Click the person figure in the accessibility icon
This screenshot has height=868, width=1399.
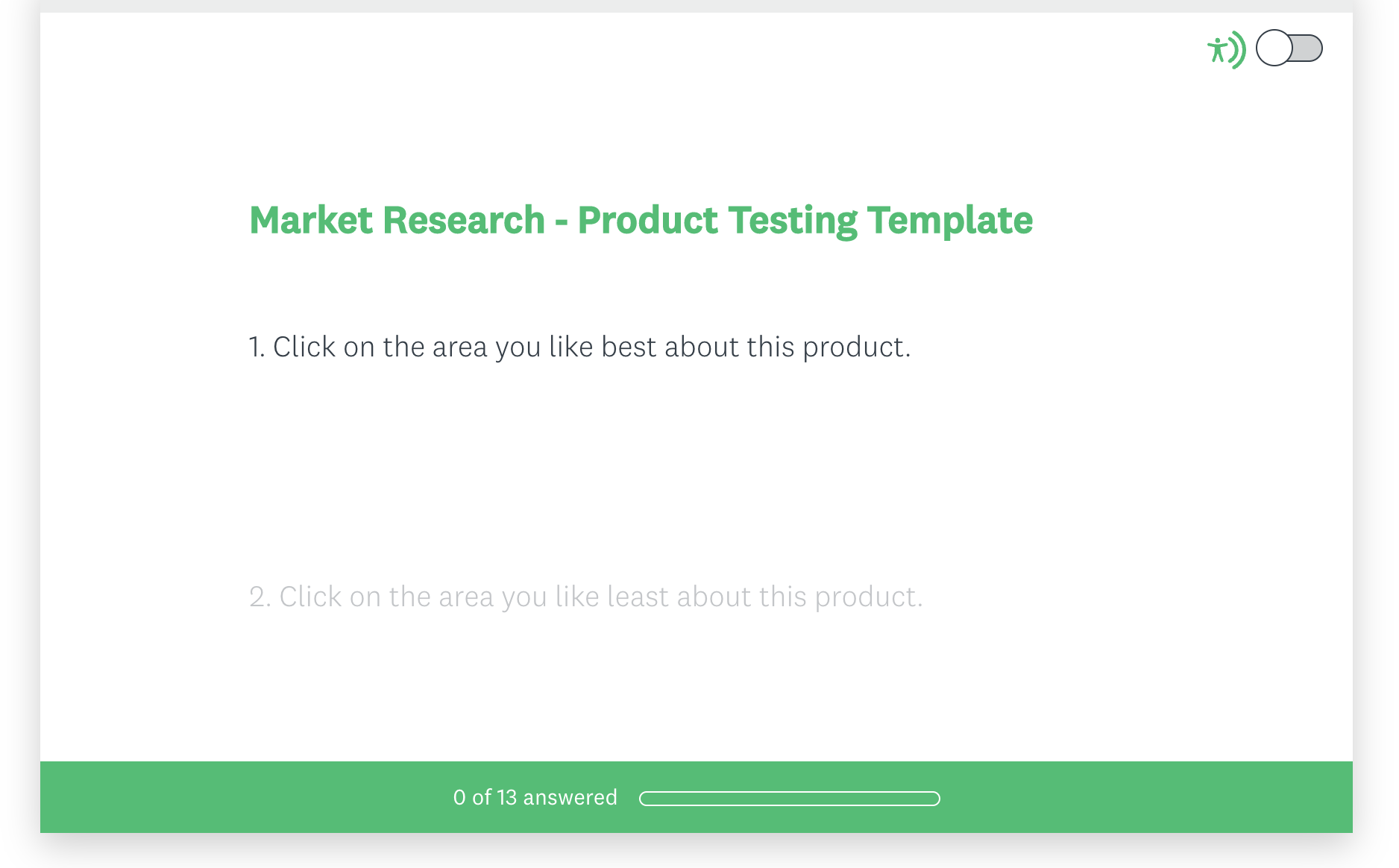(1218, 50)
